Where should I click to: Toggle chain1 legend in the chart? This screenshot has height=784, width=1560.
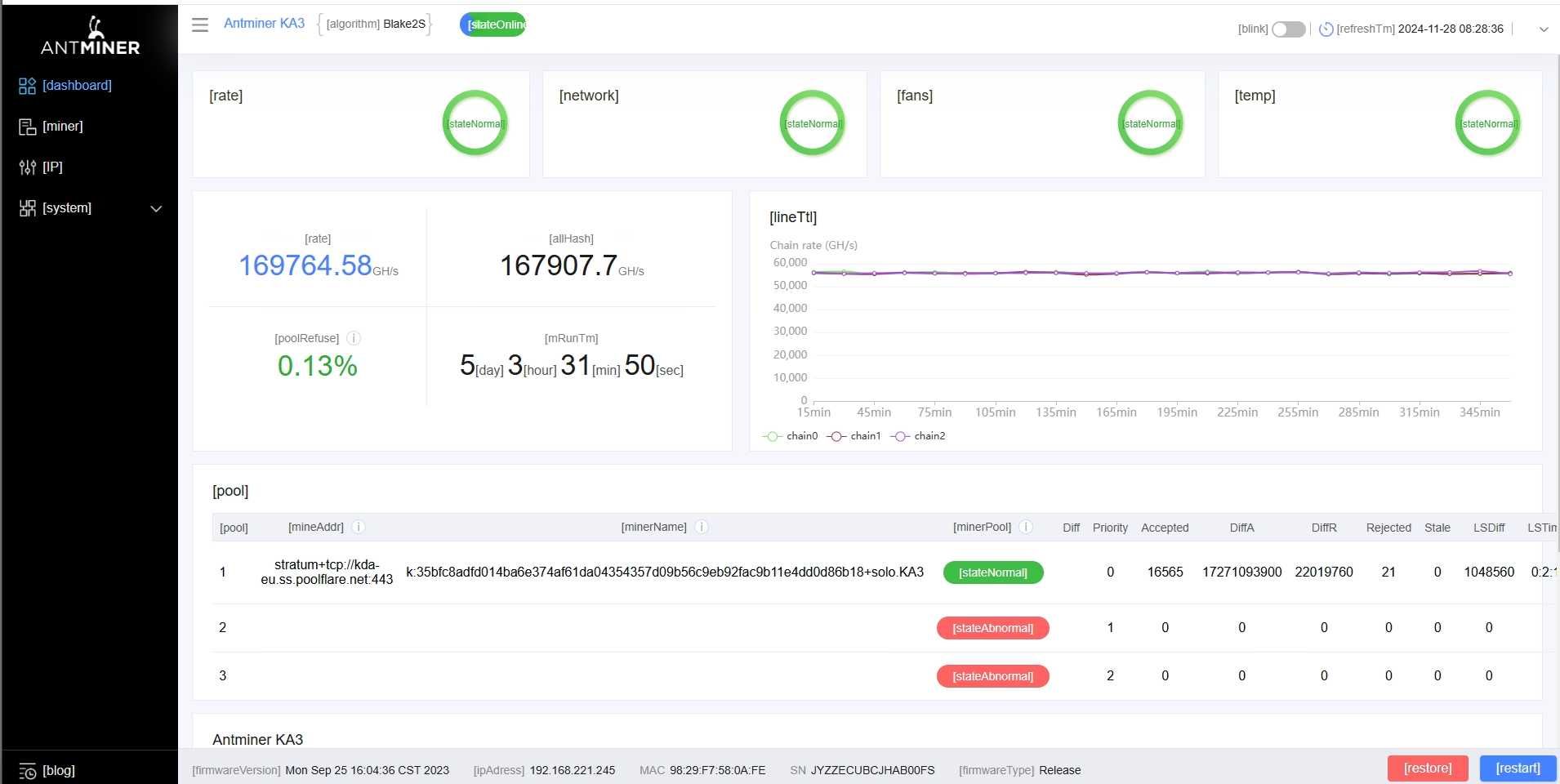[x=854, y=436]
